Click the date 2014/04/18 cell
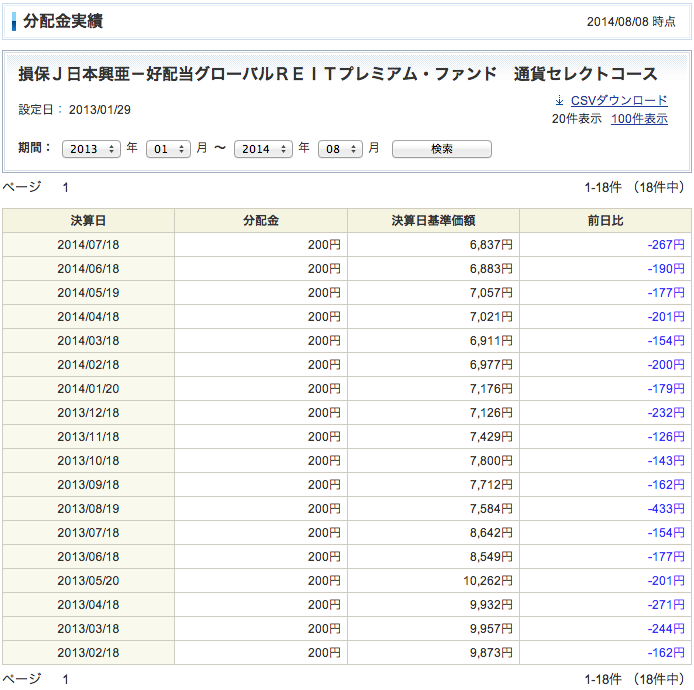 [88, 316]
